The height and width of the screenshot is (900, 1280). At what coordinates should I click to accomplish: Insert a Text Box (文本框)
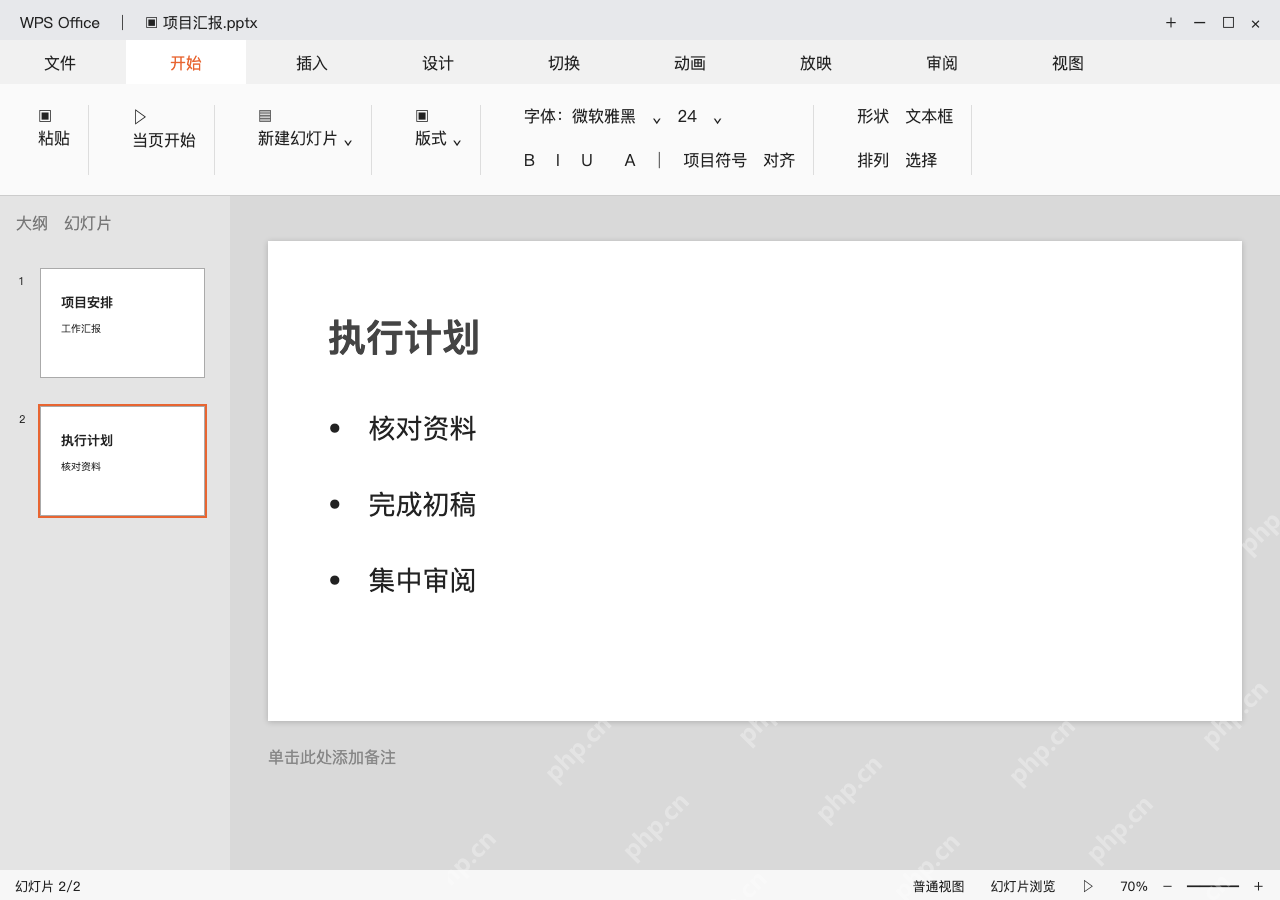click(929, 116)
